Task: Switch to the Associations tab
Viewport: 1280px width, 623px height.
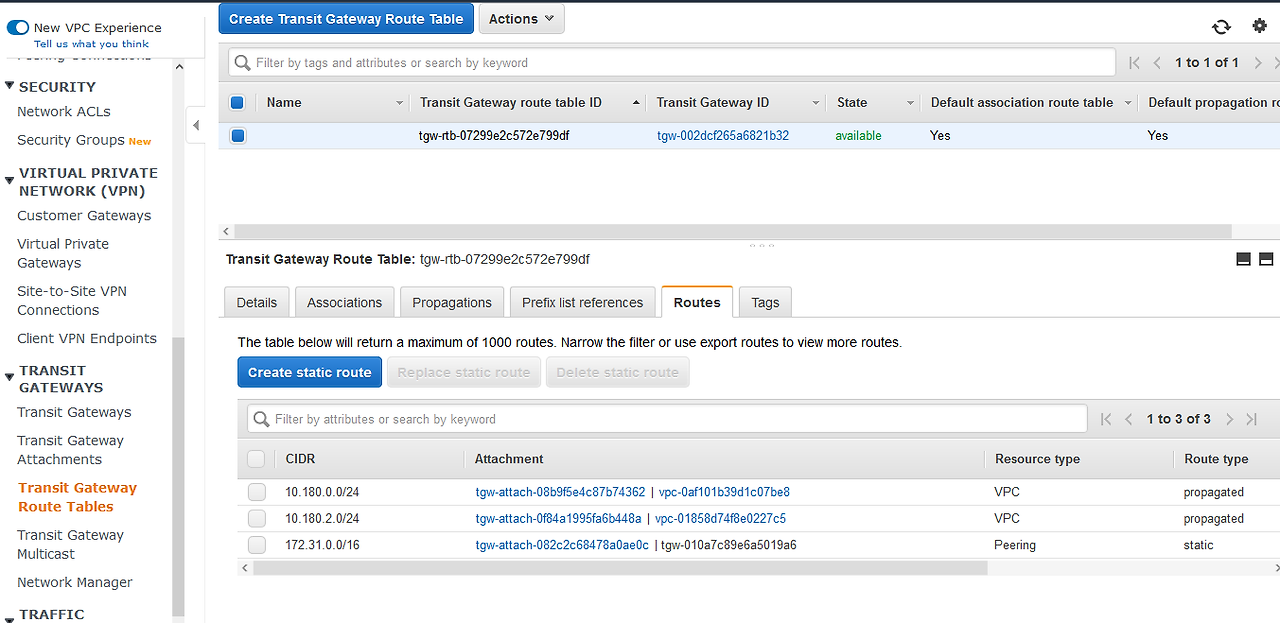Action: pos(344,302)
